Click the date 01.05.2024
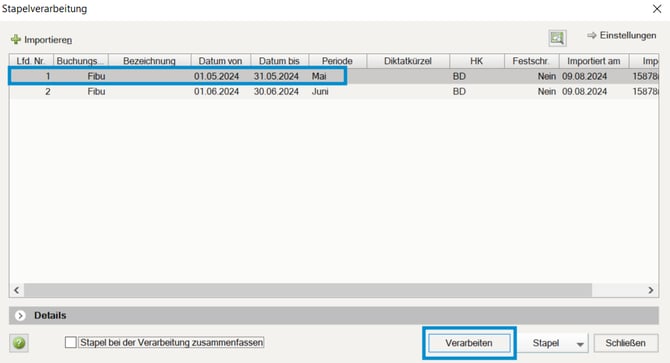The height and width of the screenshot is (363, 670). [x=217, y=76]
